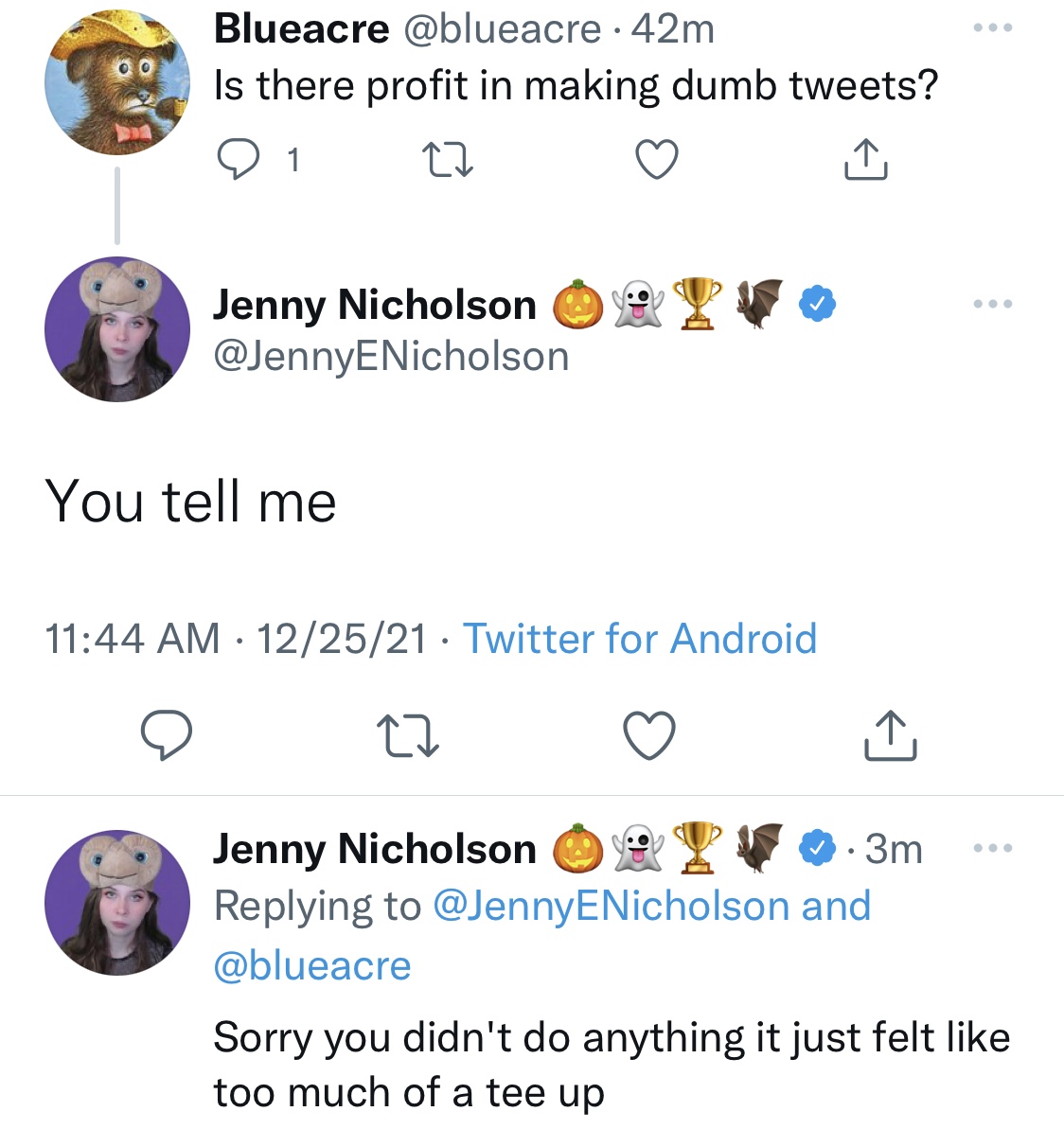Open Blueacre's profile from display name
Image resolution: width=1064 pixels, height=1129 pixels.
coord(301,29)
